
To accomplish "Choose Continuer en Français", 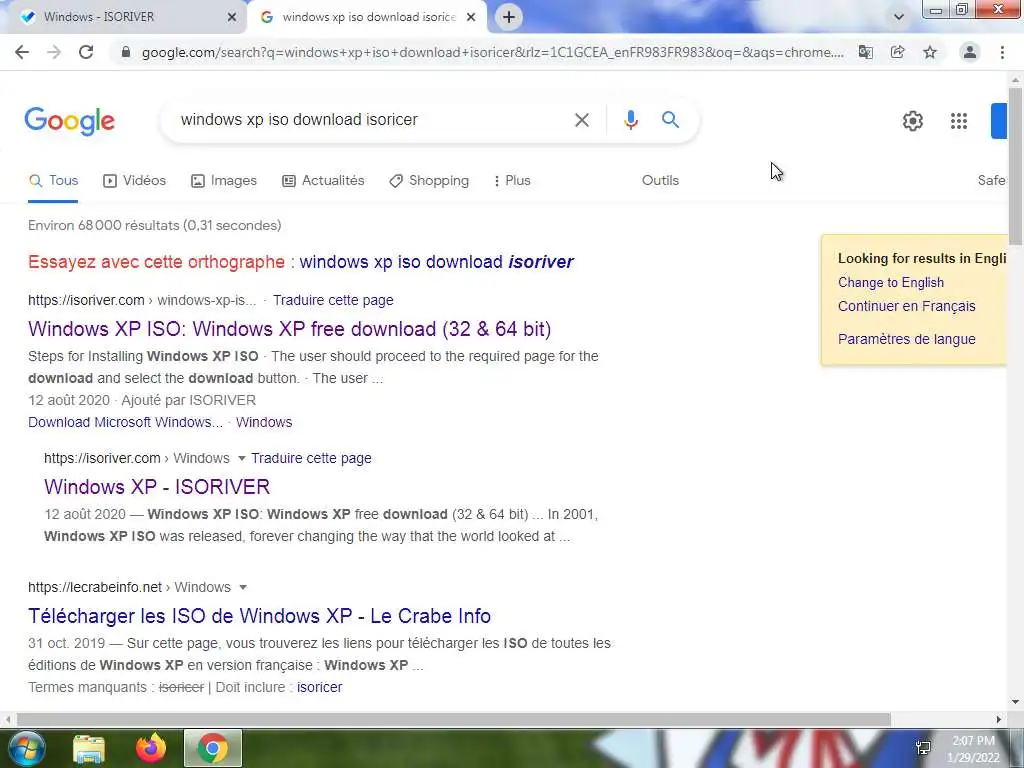I will pyautogui.click(x=906, y=306).
